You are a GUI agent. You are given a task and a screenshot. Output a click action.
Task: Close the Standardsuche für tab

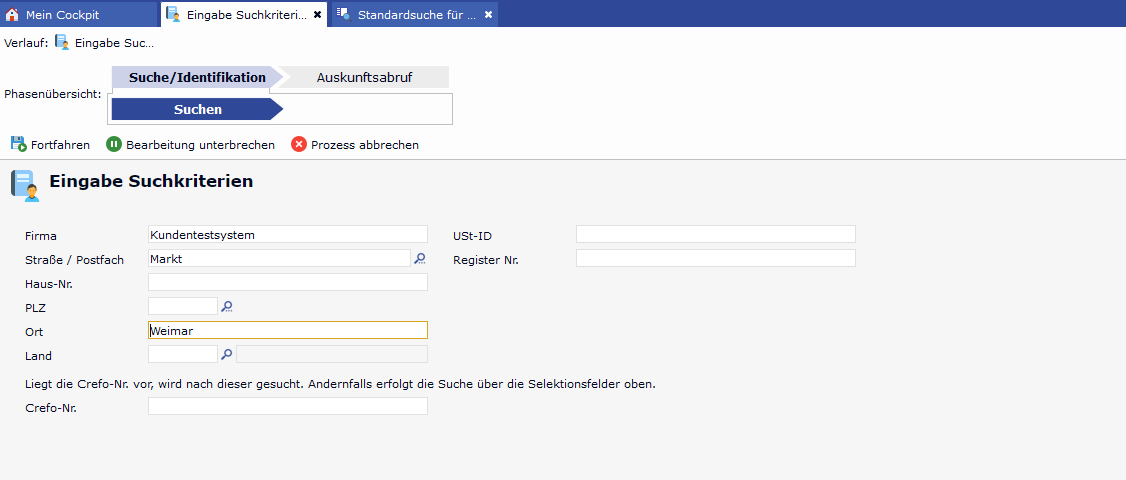488,14
